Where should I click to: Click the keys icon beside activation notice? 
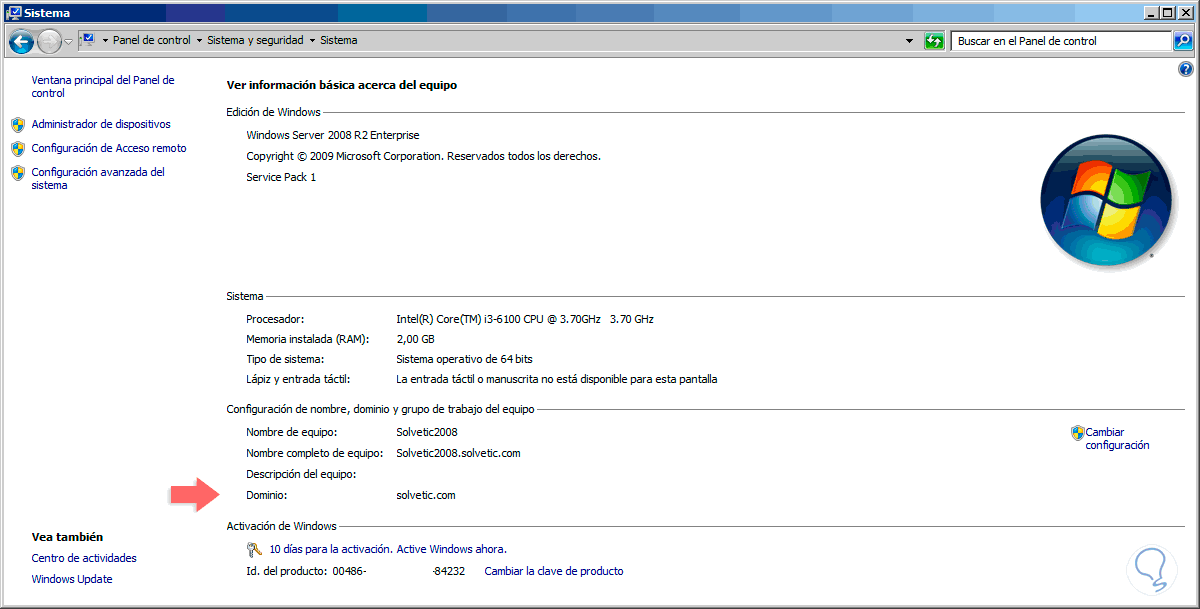(254, 549)
